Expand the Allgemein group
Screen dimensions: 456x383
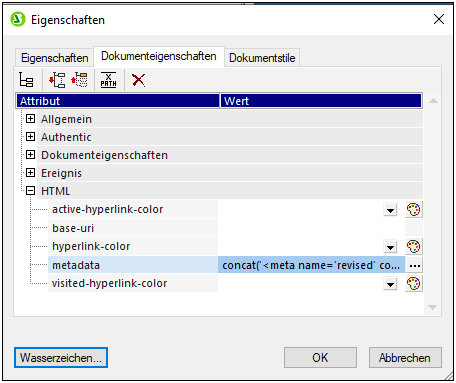pos(30,119)
